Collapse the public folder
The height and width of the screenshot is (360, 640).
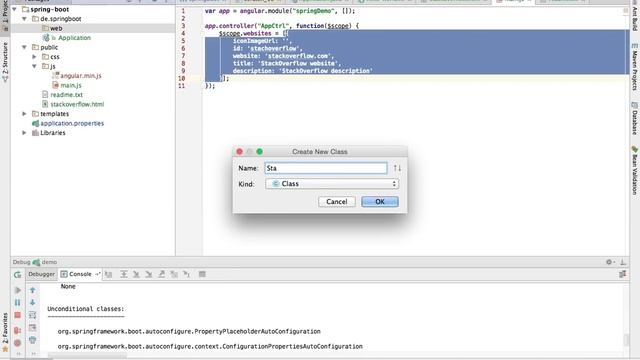tap(24, 47)
